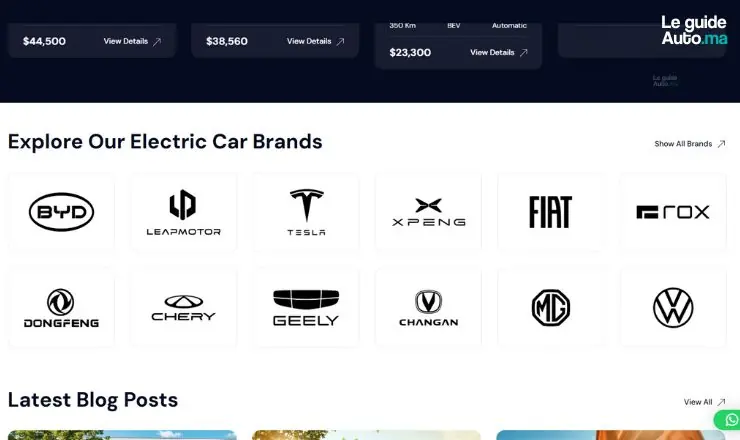740x440 pixels.
Task: Select the Fiat brand logo
Action: click(x=551, y=212)
